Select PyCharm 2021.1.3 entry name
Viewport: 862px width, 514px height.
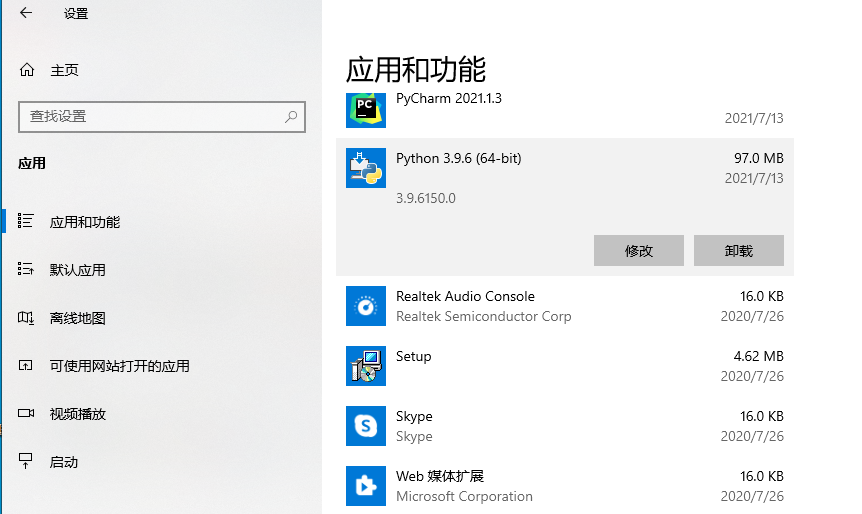(449, 98)
